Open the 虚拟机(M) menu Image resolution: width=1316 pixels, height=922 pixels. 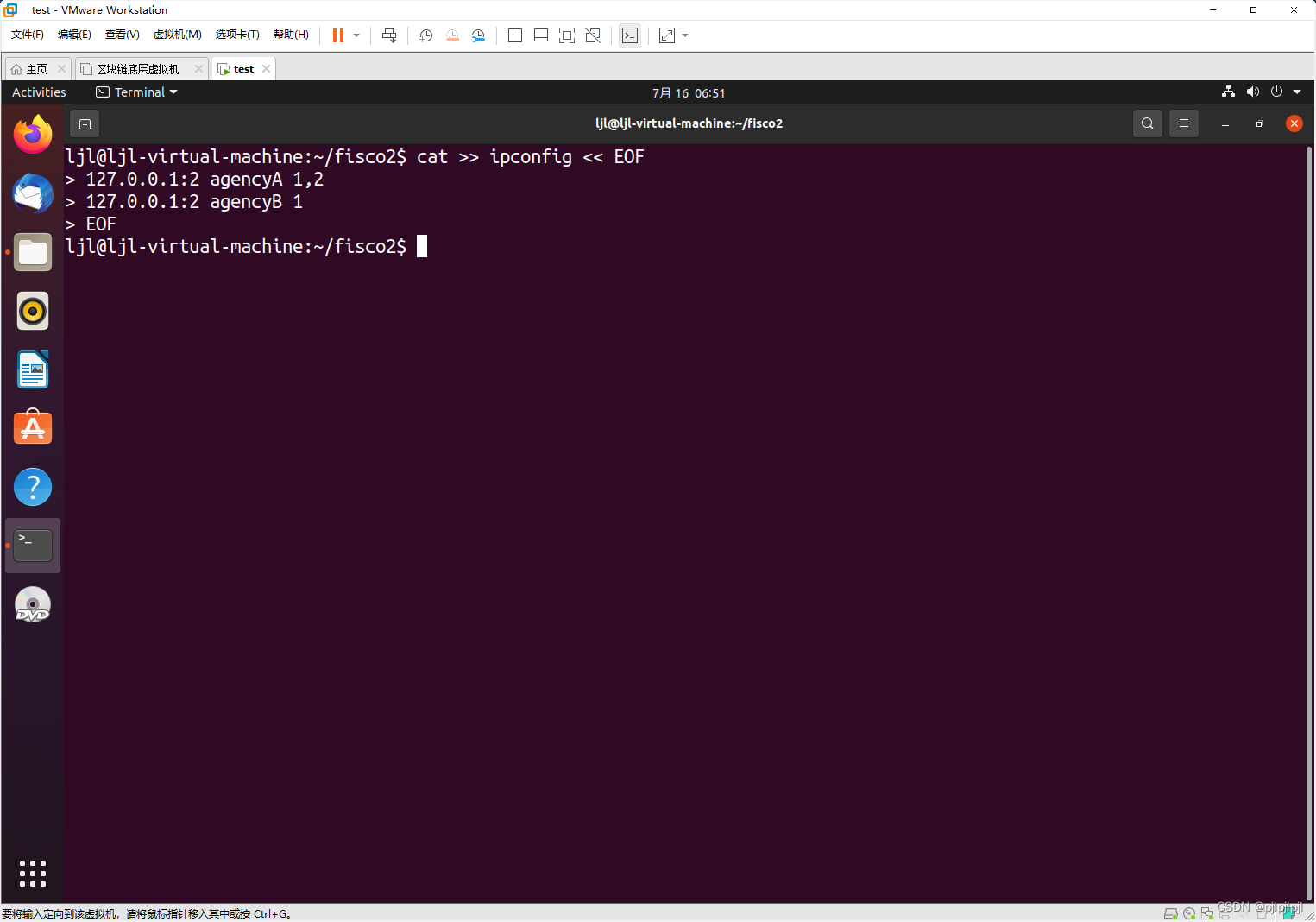click(x=177, y=35)
